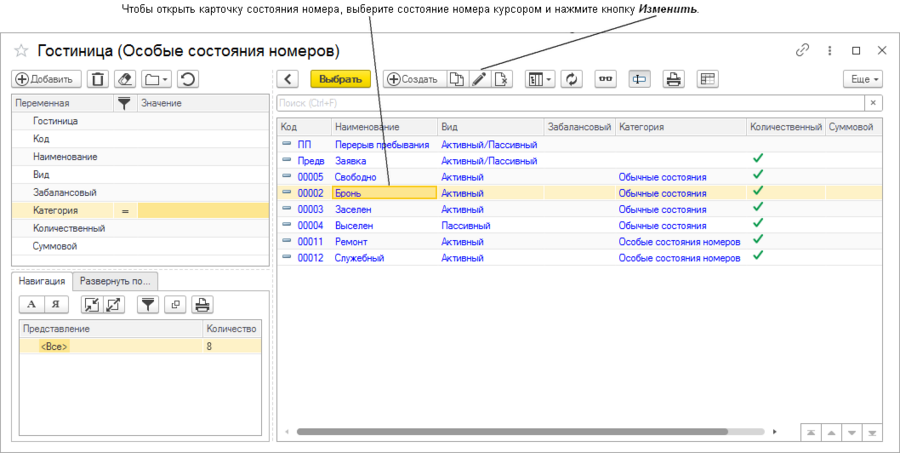Click the sort descending Я button

click(x=56, y=304)
